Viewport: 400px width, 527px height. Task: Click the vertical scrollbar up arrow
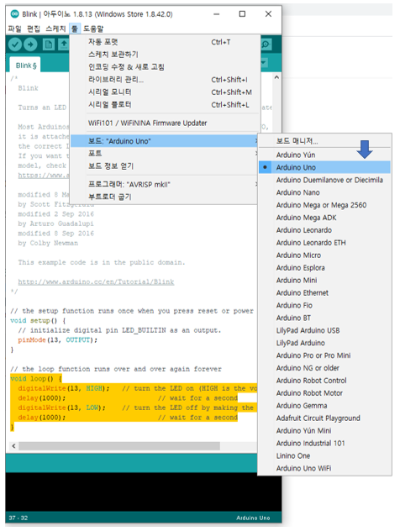[x=276, y=77]
